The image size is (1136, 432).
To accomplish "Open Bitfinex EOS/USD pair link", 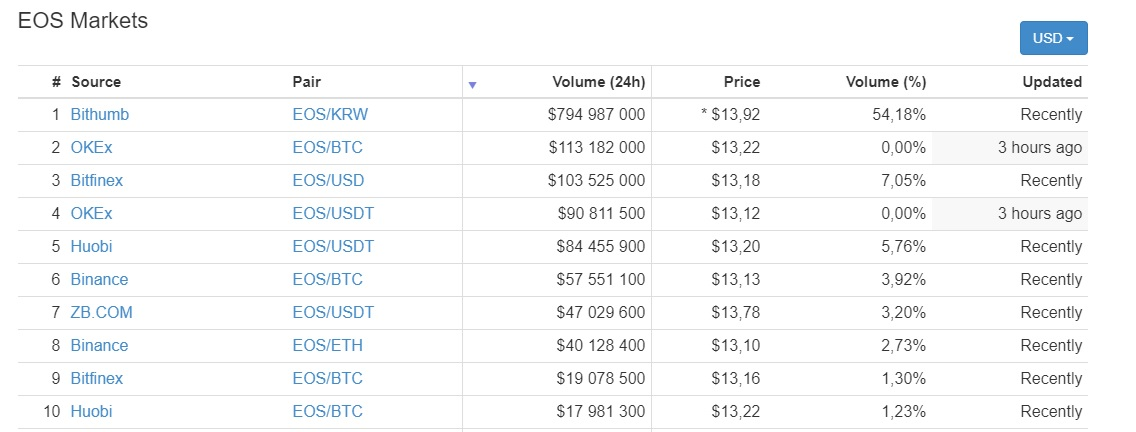I will click(x=328, y=180).
